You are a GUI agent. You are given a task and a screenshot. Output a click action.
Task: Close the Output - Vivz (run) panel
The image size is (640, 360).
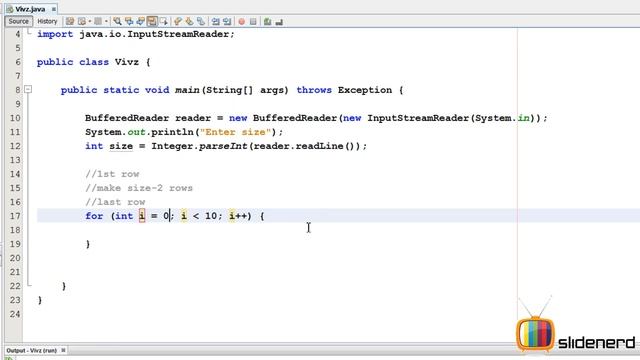click(63, 350)
